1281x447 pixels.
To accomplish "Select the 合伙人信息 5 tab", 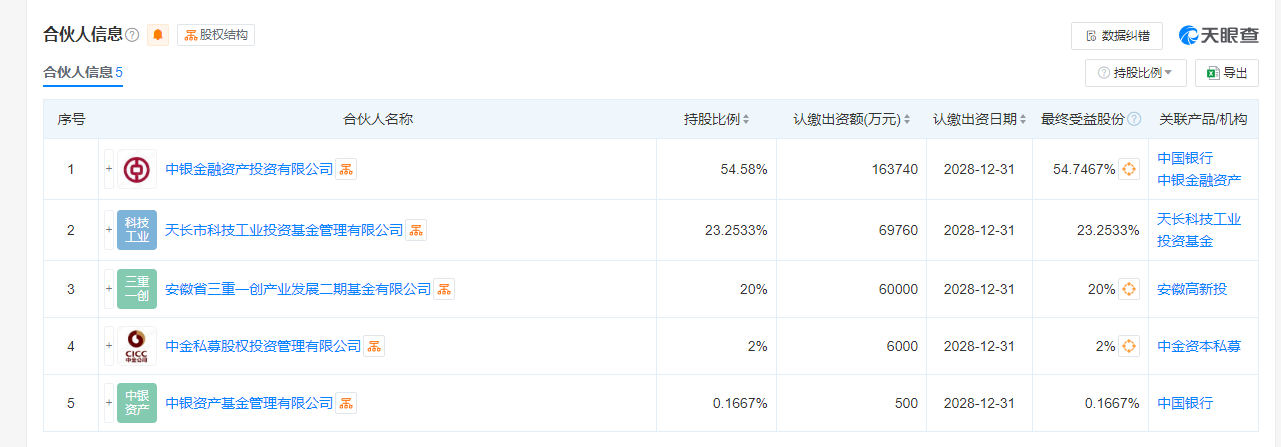I will coord(83,73).
